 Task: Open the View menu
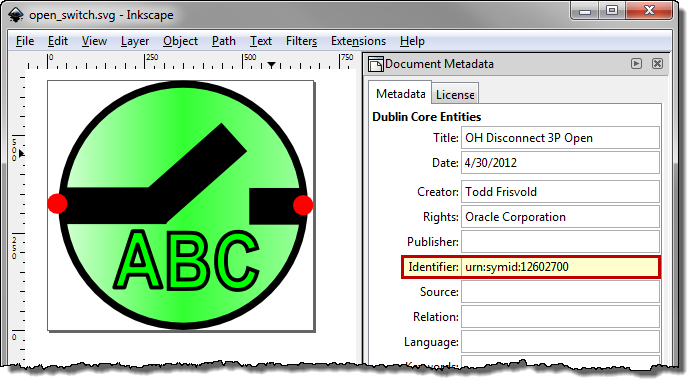pos(94,41)
